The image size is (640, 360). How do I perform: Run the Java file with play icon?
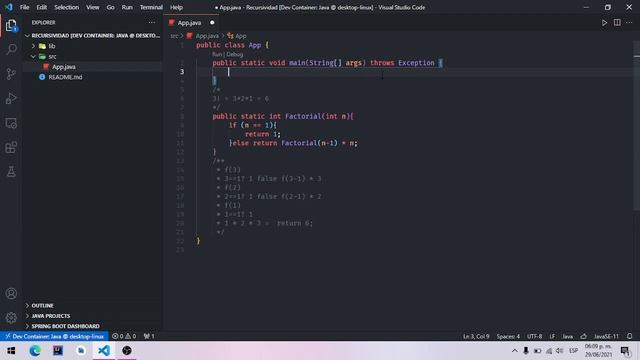[604, 23]
